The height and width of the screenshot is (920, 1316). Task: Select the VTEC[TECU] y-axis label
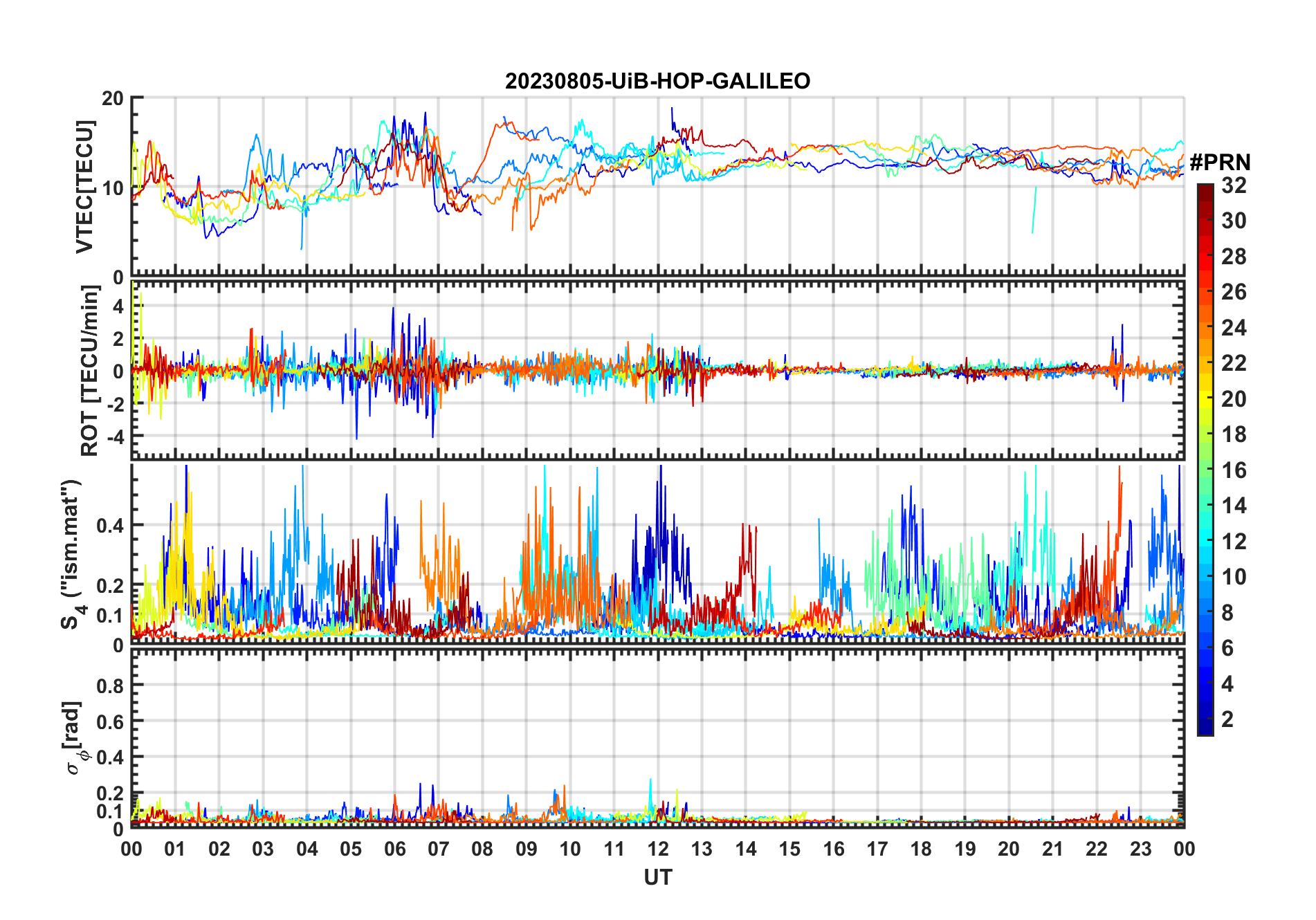click(84, 187)
